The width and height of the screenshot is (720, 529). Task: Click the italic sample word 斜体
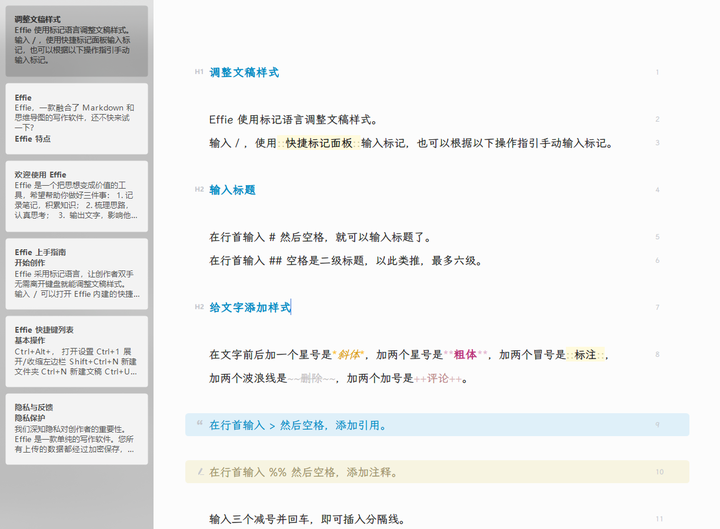(349, 355)
